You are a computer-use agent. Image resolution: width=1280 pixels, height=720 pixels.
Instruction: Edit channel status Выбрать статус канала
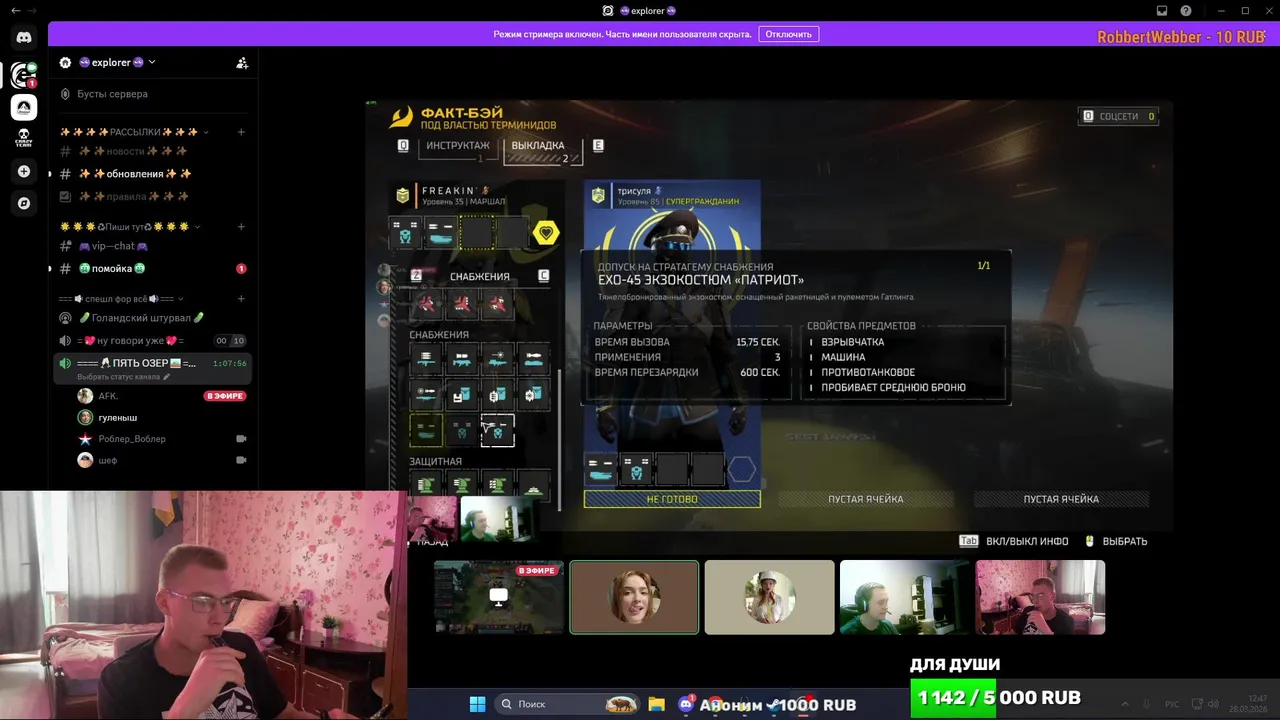124,377
